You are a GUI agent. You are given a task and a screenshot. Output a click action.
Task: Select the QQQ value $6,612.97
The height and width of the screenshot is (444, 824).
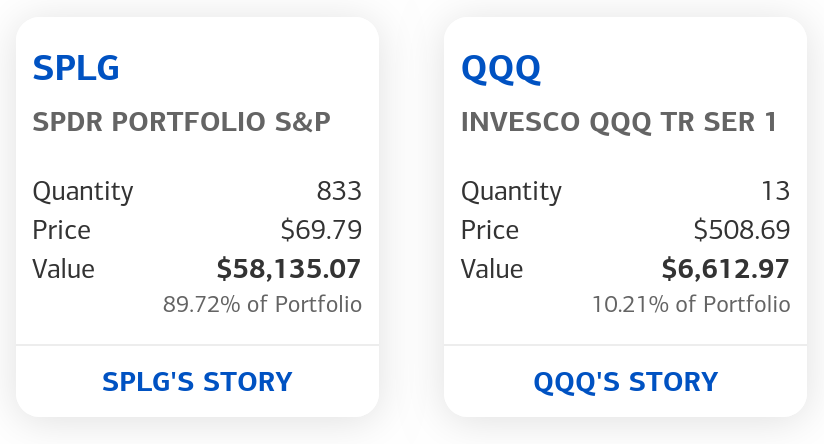pyautogui.click(x=726, y=269)
